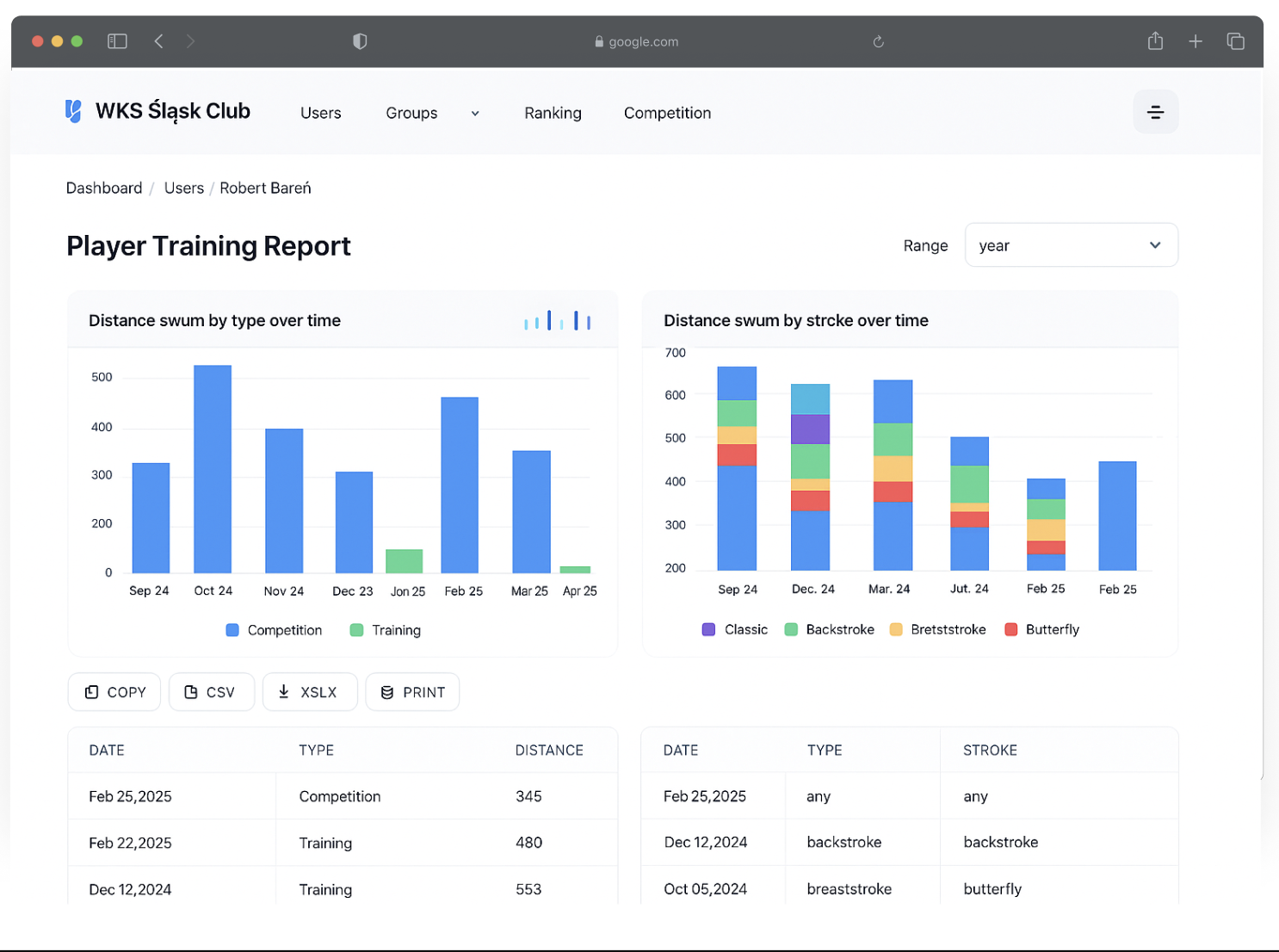This screenshot has width=1279, height=952.
Task: Click the Jut. 24 stacked bar
Action: point(969,504)
